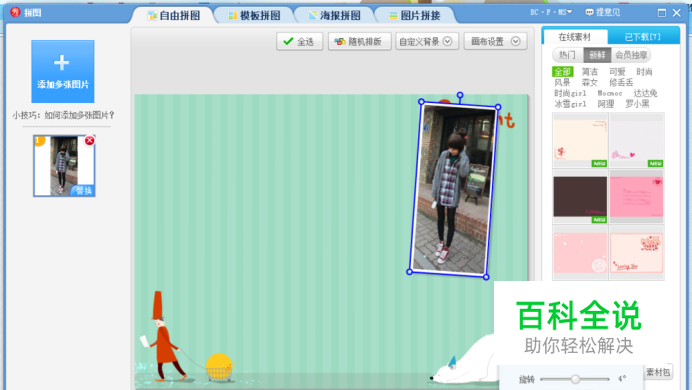
Task: Choose the 全部 category
Action: click(x=562, y=71)
